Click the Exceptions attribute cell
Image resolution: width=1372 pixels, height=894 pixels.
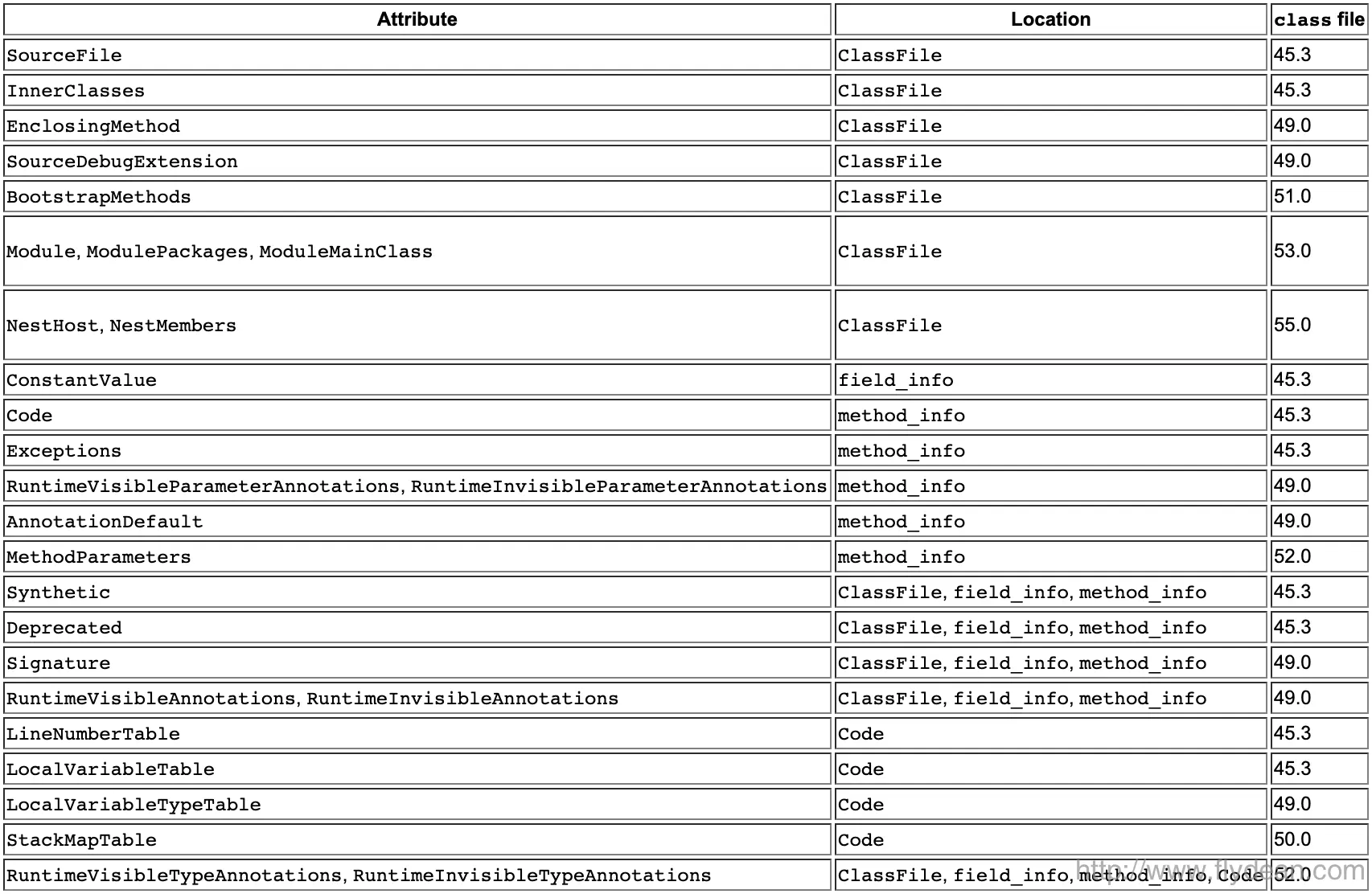click(417, 450)
